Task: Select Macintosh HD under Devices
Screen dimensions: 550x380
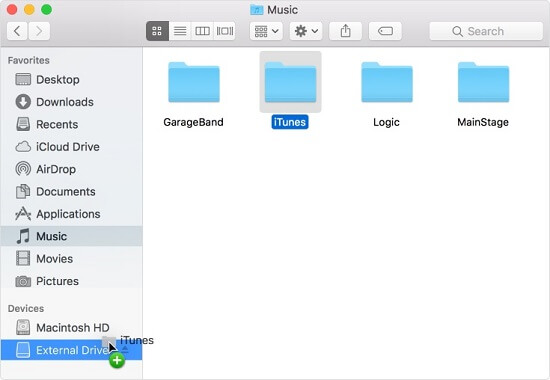Action: (x=72, y=328)
